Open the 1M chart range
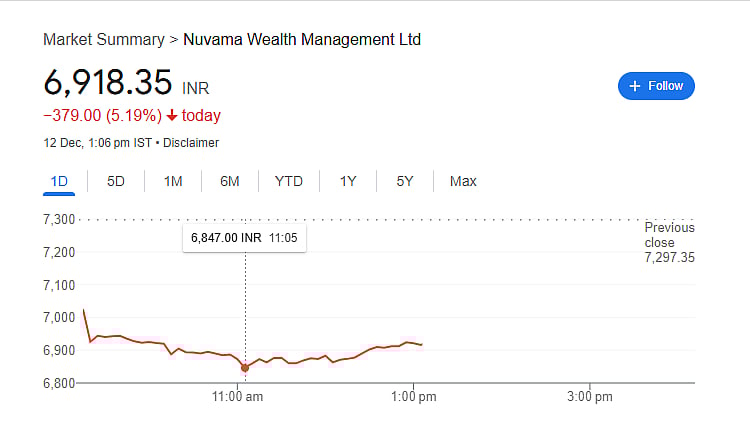 pyautogui.click(x=173, y=181)
